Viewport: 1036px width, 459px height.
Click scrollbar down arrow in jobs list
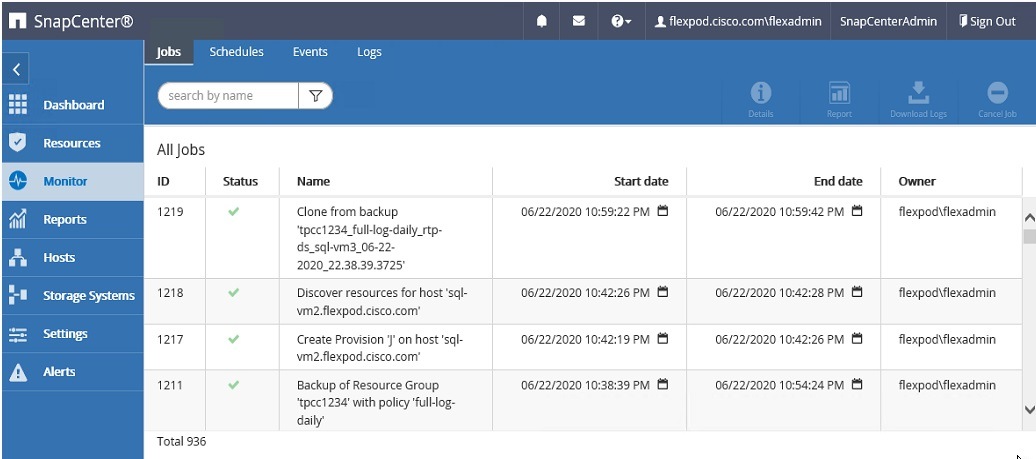pyautogui.click(x=1029, y=410)
